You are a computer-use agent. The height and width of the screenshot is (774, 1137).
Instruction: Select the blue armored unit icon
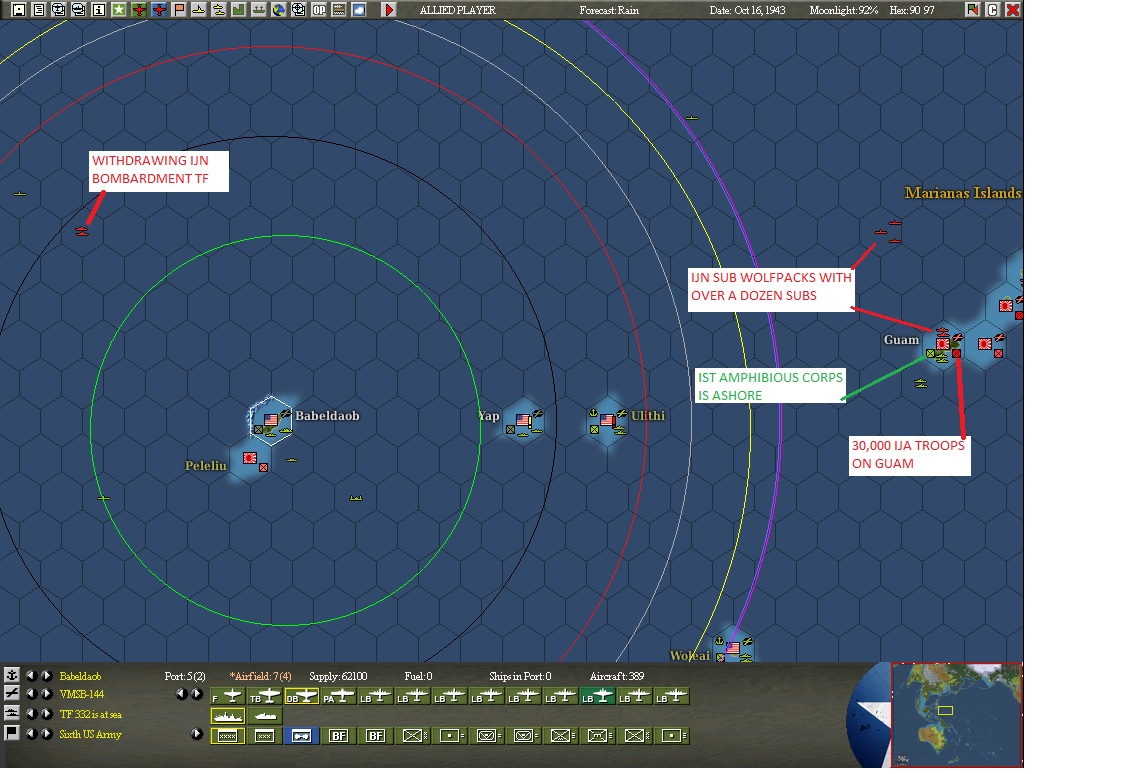[x=302, y=736]
